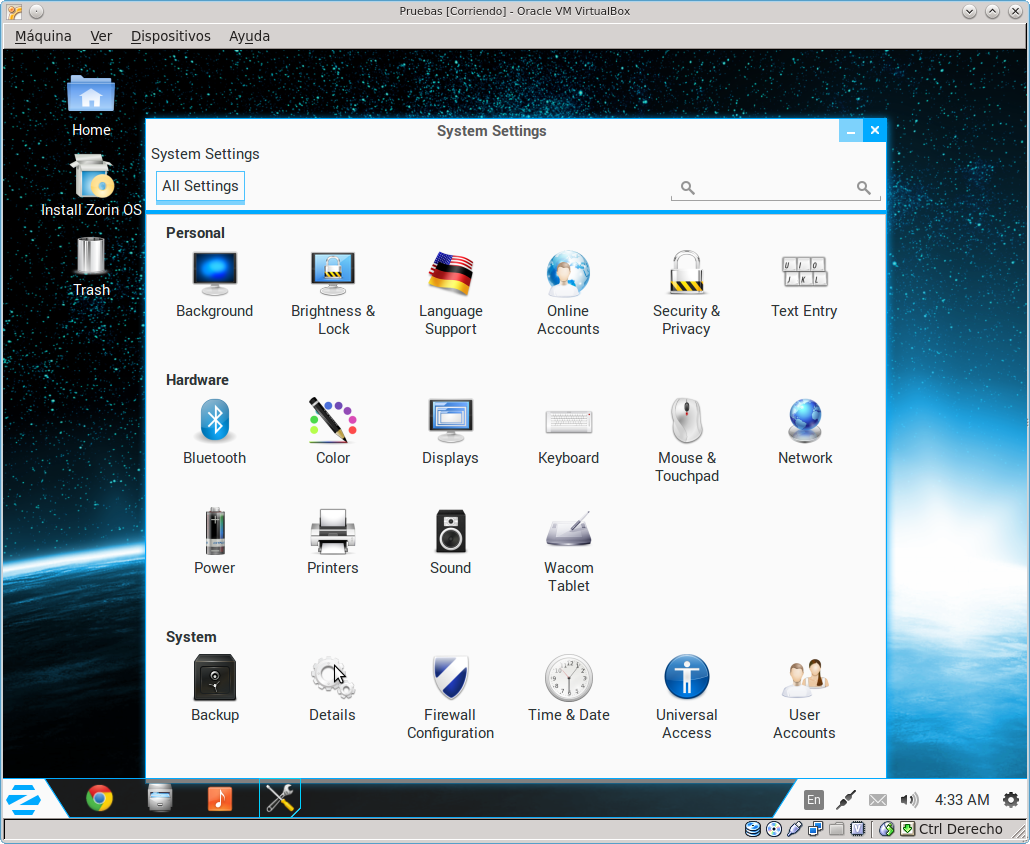
Task: Open the Máquina menu
Action: point(43,36)
